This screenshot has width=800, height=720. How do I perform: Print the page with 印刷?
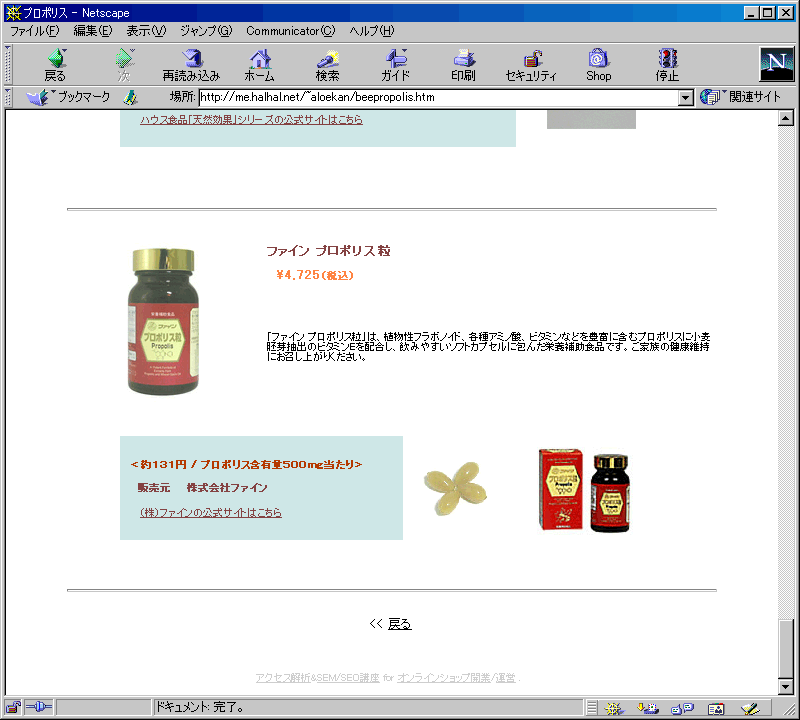(463, 65)
